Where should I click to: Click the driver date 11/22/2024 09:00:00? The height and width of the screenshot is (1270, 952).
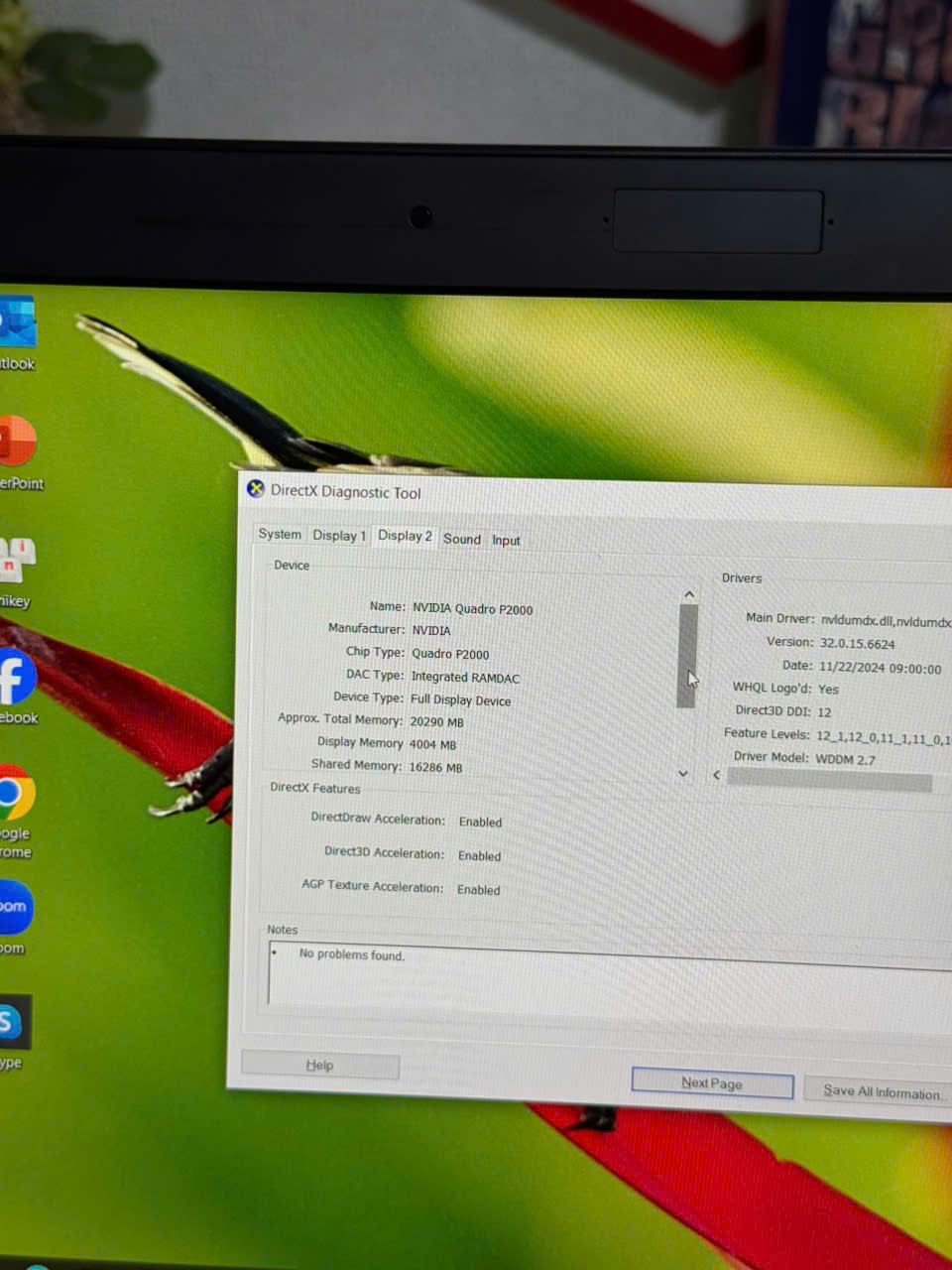(881, 669)
